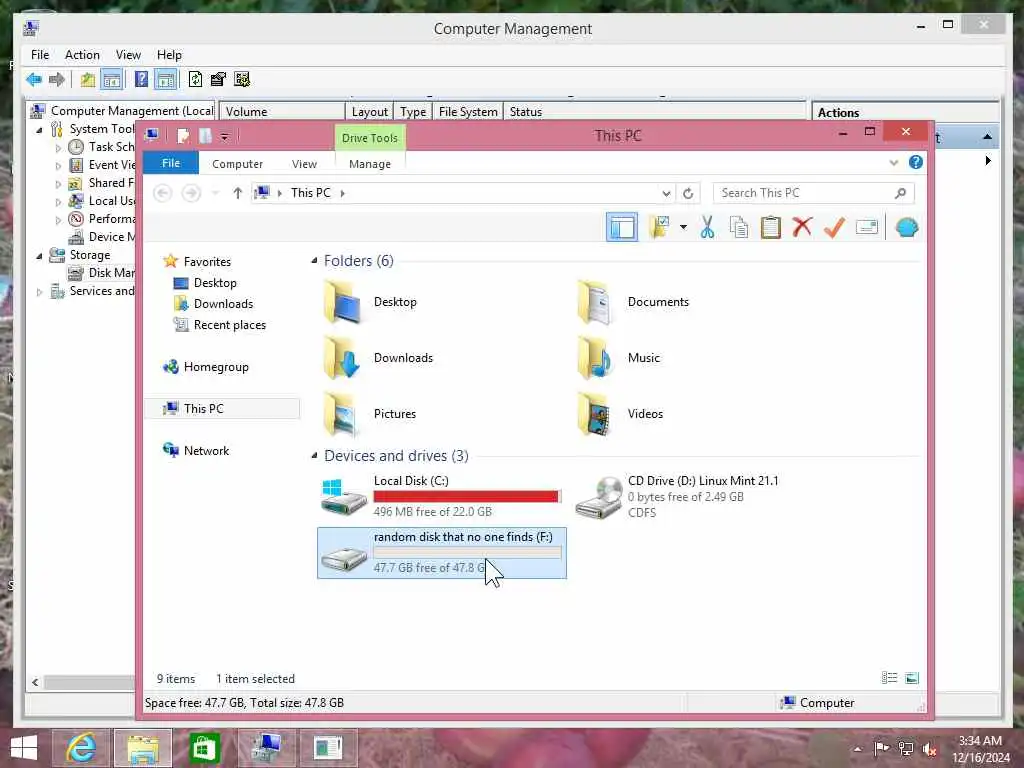This screenshot has height=768, width=1024.
Task: Click Up arrow in Explorer navigation bar
Action: pyautogui.click(x=238, y=193)
